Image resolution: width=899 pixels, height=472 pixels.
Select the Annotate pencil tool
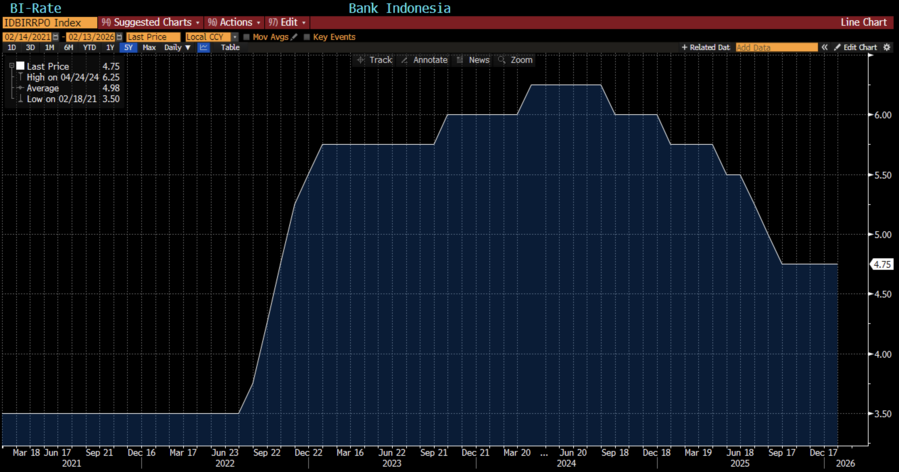click(x=424, y=60)
